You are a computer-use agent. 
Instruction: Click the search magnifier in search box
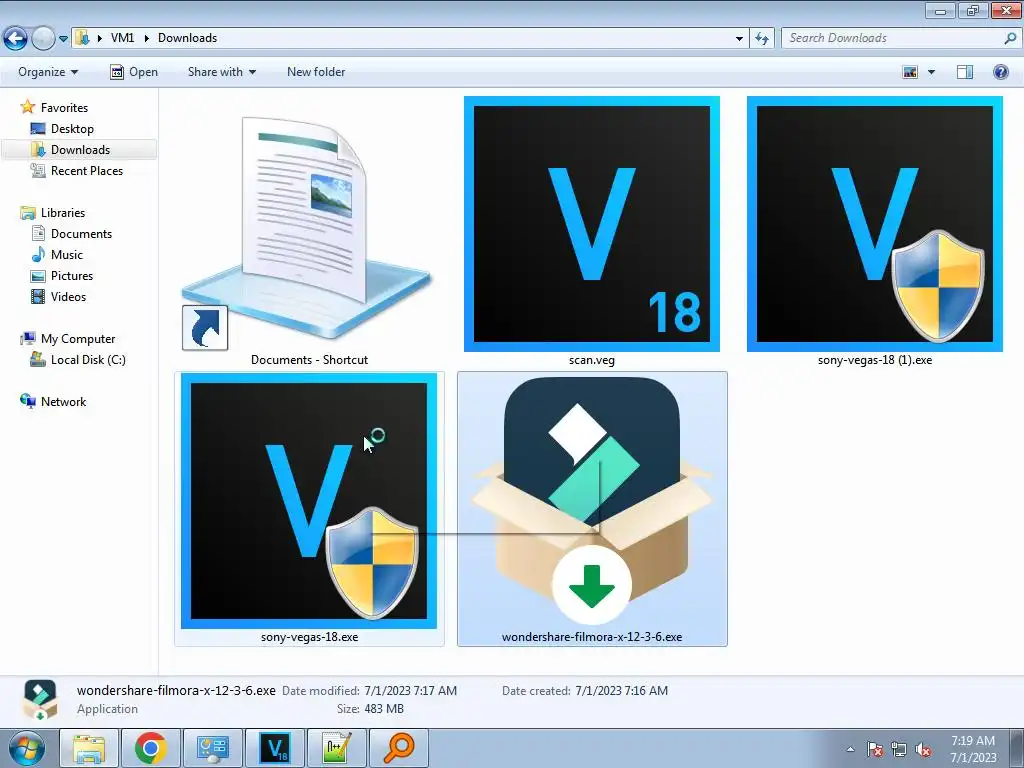pyautogui.click(x=1010, y=39)
